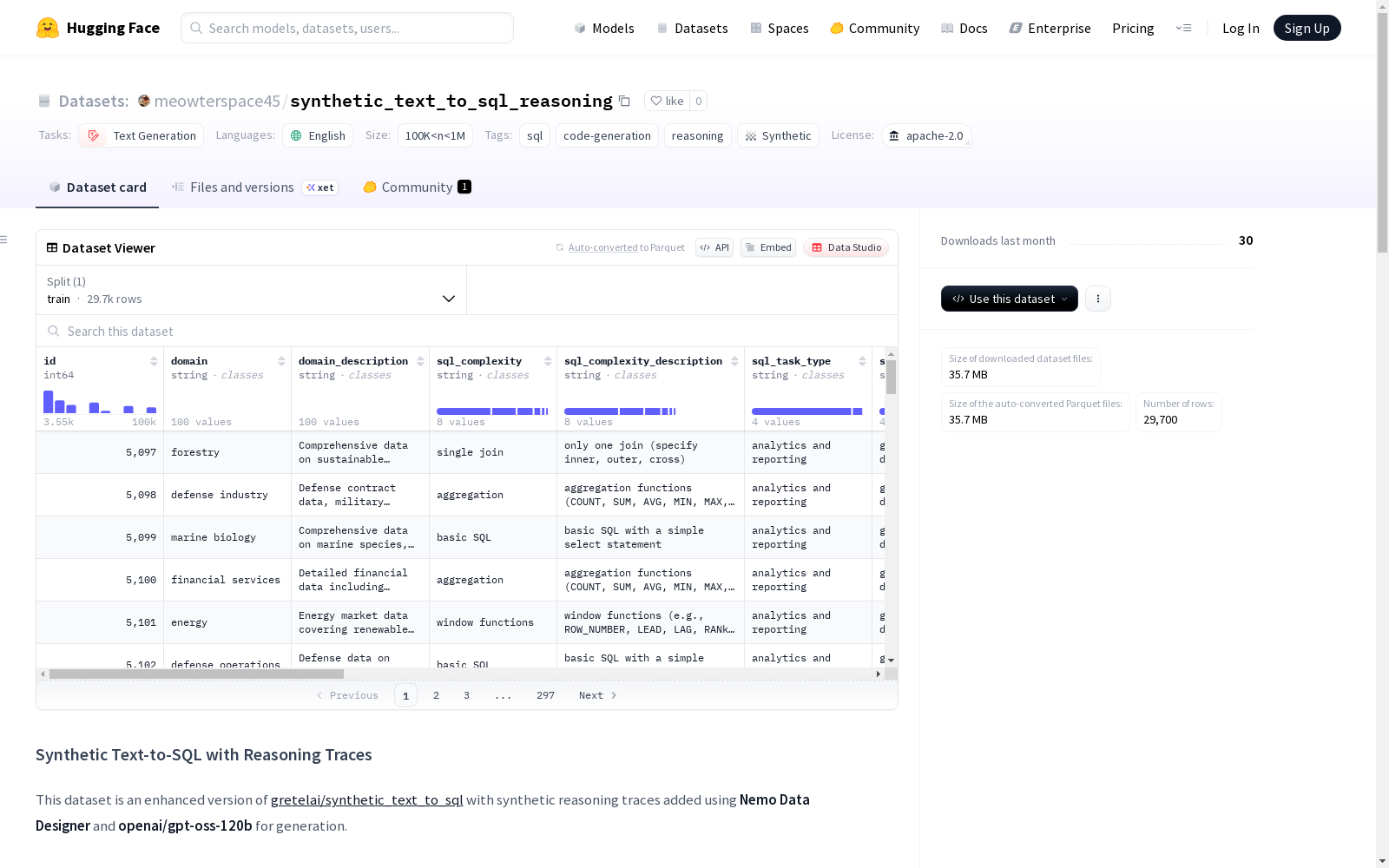Jump to page 297 of the dataset
Screen dimensions: 1389x868
(x=545, y=695)
